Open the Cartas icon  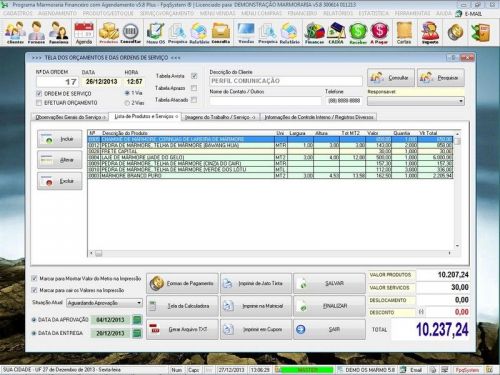click(x=404, y=32)
